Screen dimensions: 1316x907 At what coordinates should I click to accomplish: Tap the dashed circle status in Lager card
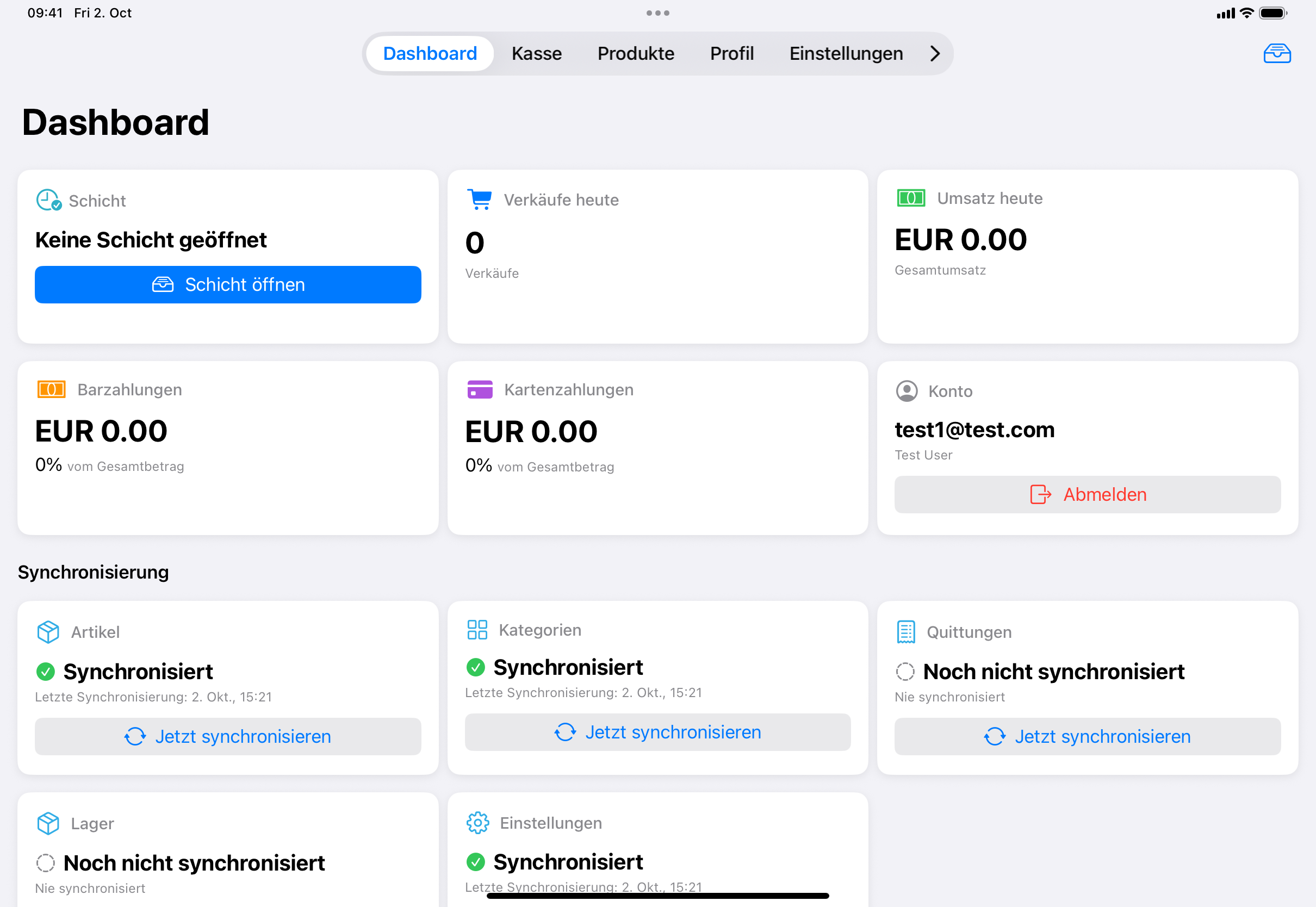46,863
